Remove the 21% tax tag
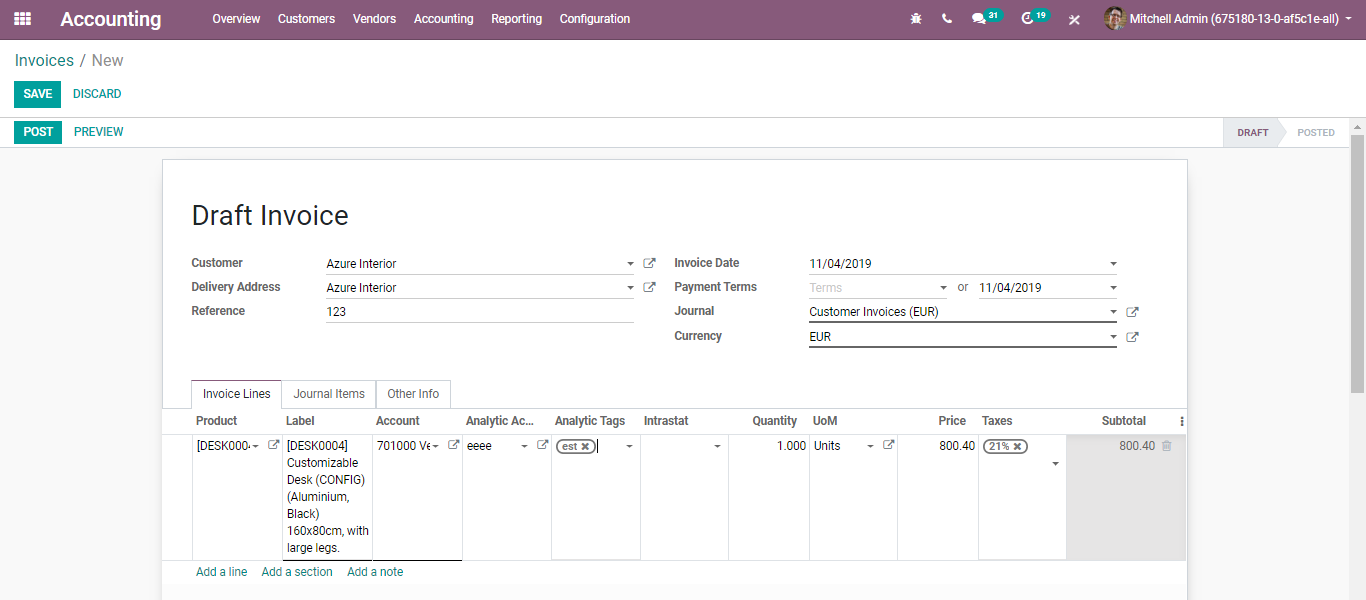The image size is (1366, 600). point(1018,447)
